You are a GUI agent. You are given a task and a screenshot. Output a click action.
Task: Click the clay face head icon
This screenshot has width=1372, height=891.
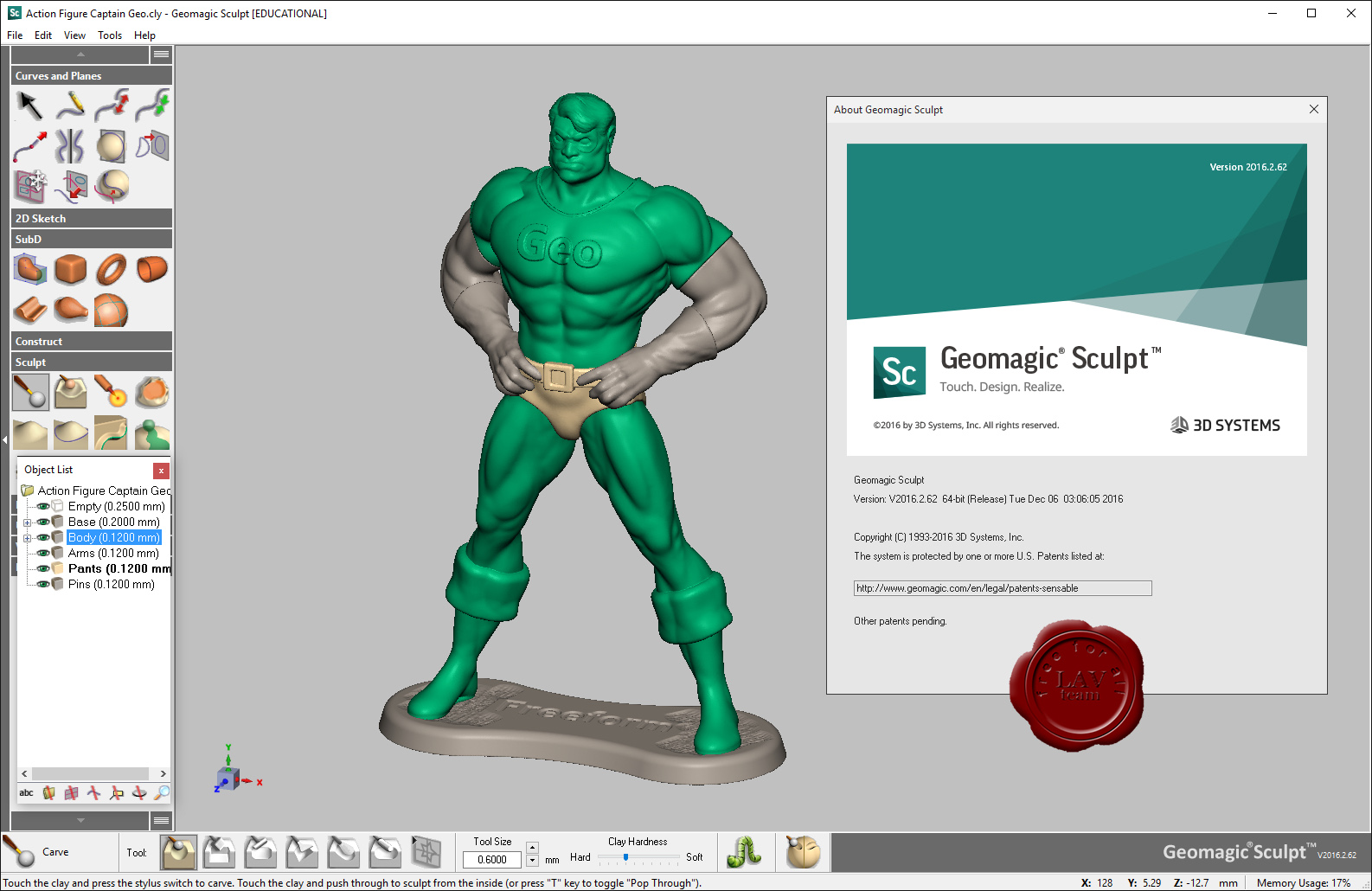coord(803,852)
